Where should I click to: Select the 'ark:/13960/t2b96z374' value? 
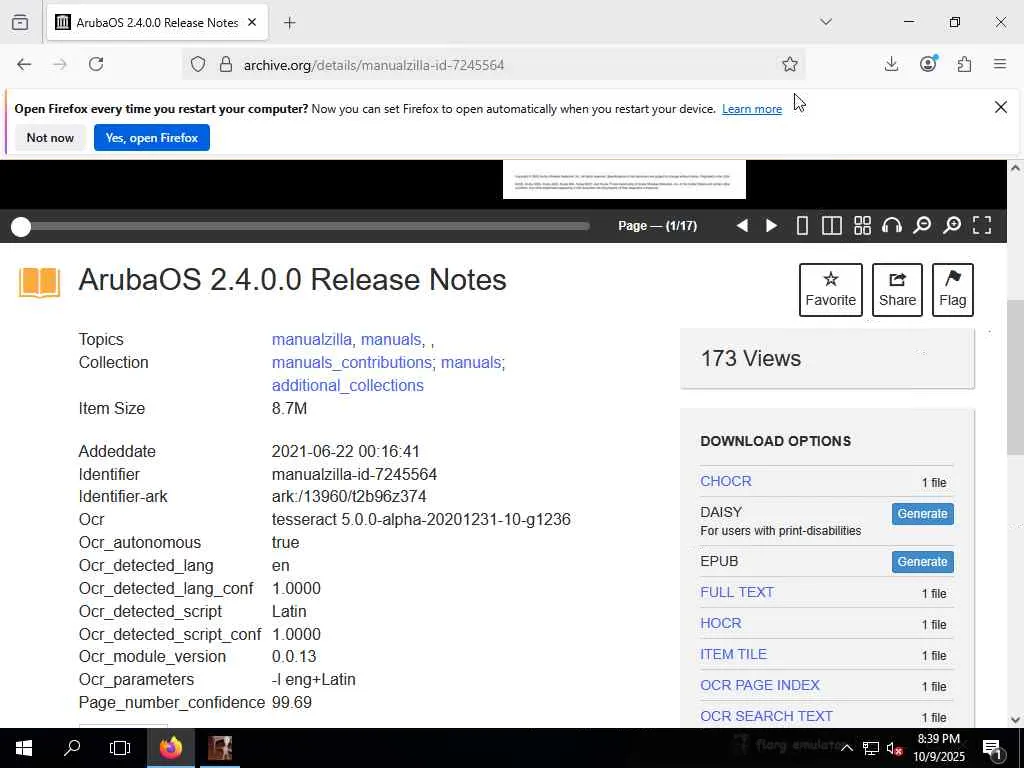coord(349,497)
